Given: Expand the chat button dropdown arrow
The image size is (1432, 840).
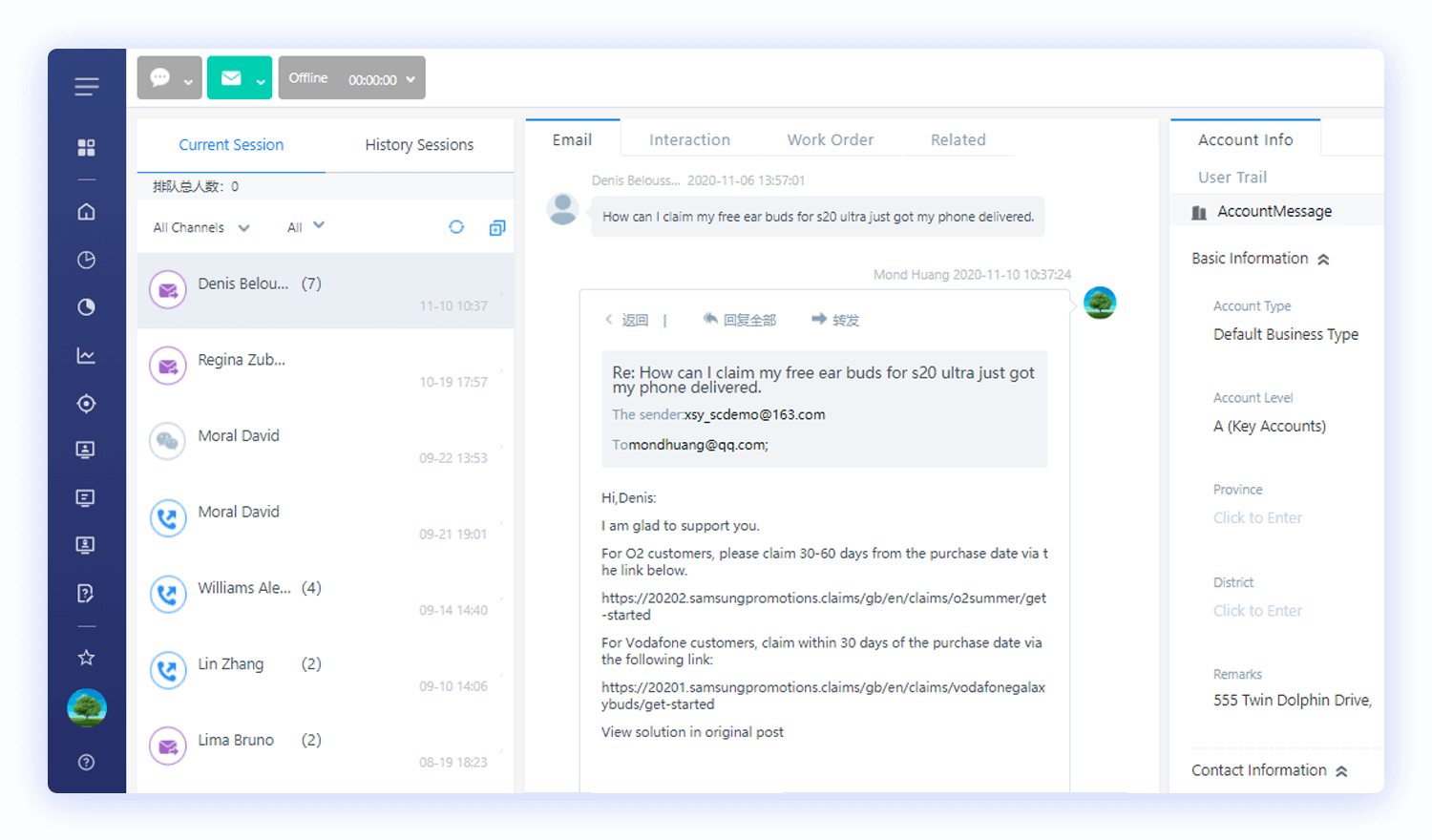Looking at the screenshot, I should (x=188, y=82).
